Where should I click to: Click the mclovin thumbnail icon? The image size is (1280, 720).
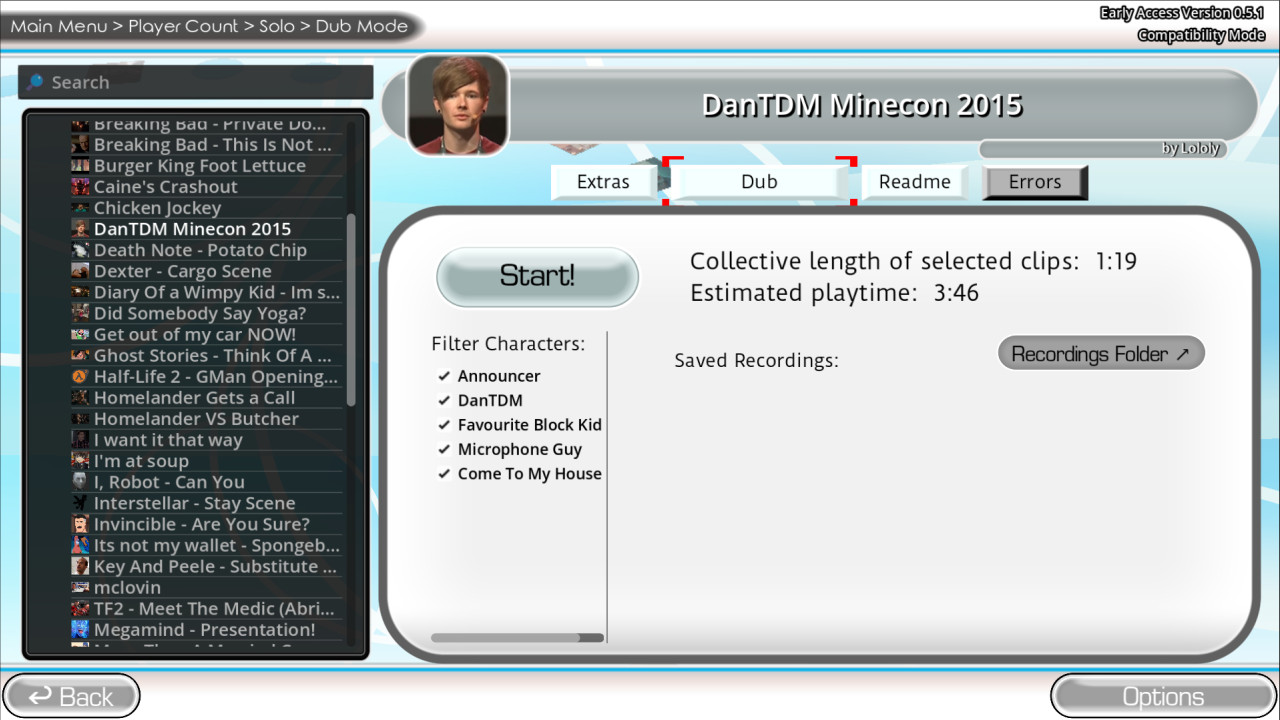80,587
